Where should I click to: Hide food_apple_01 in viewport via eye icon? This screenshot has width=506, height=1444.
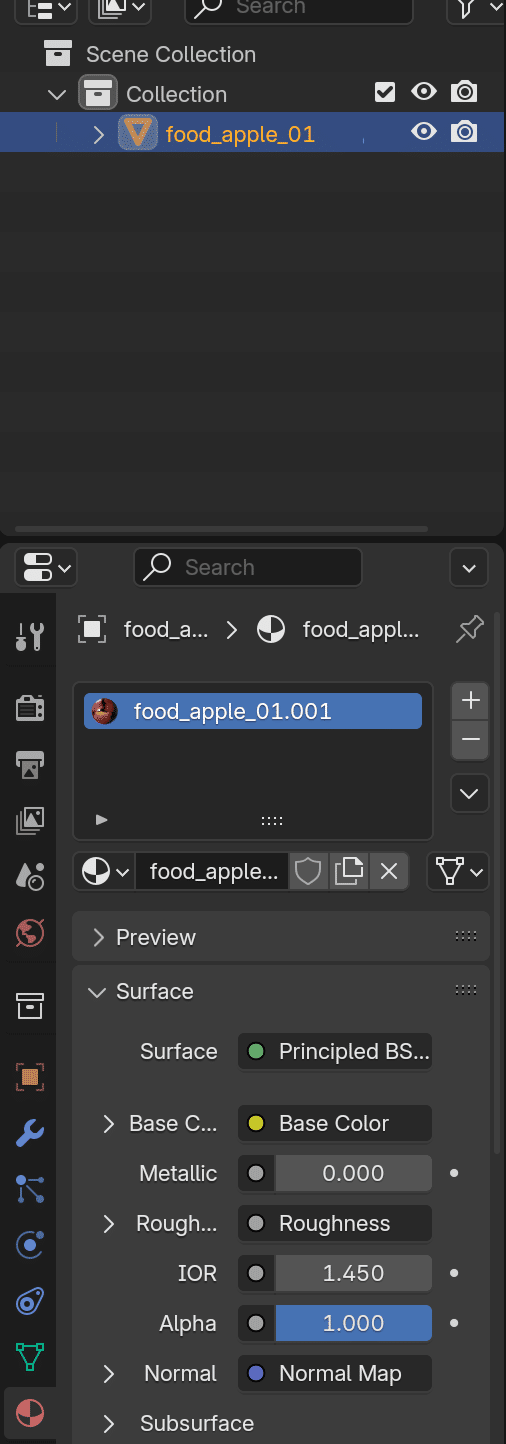424,132
